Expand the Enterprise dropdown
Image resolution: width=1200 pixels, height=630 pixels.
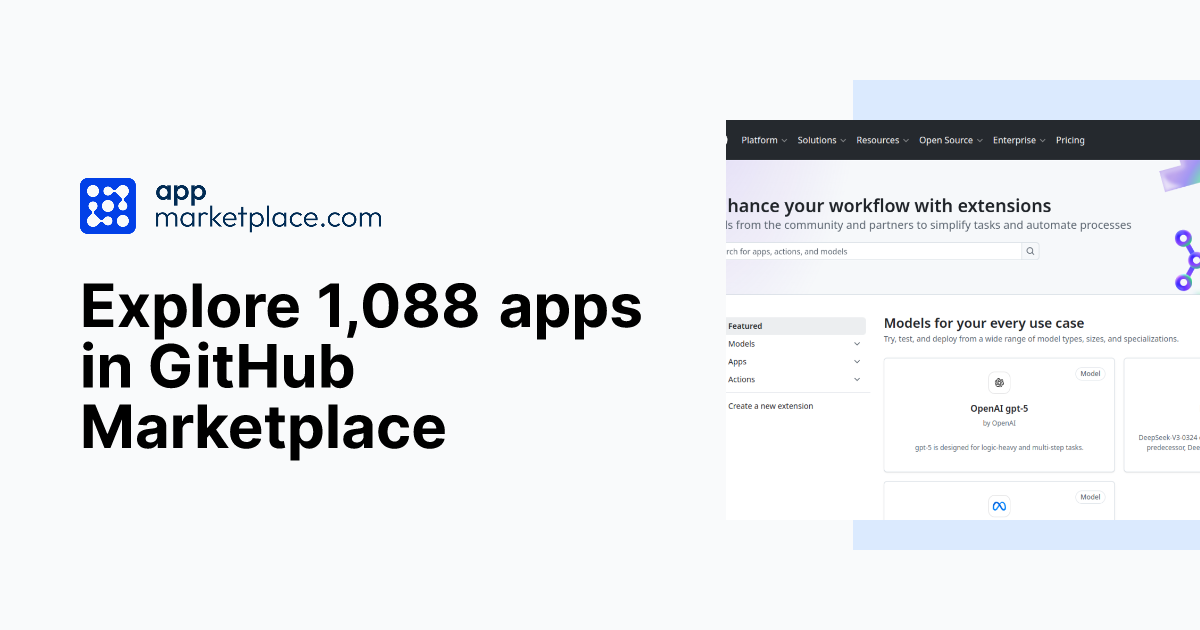click(1017, 140)
